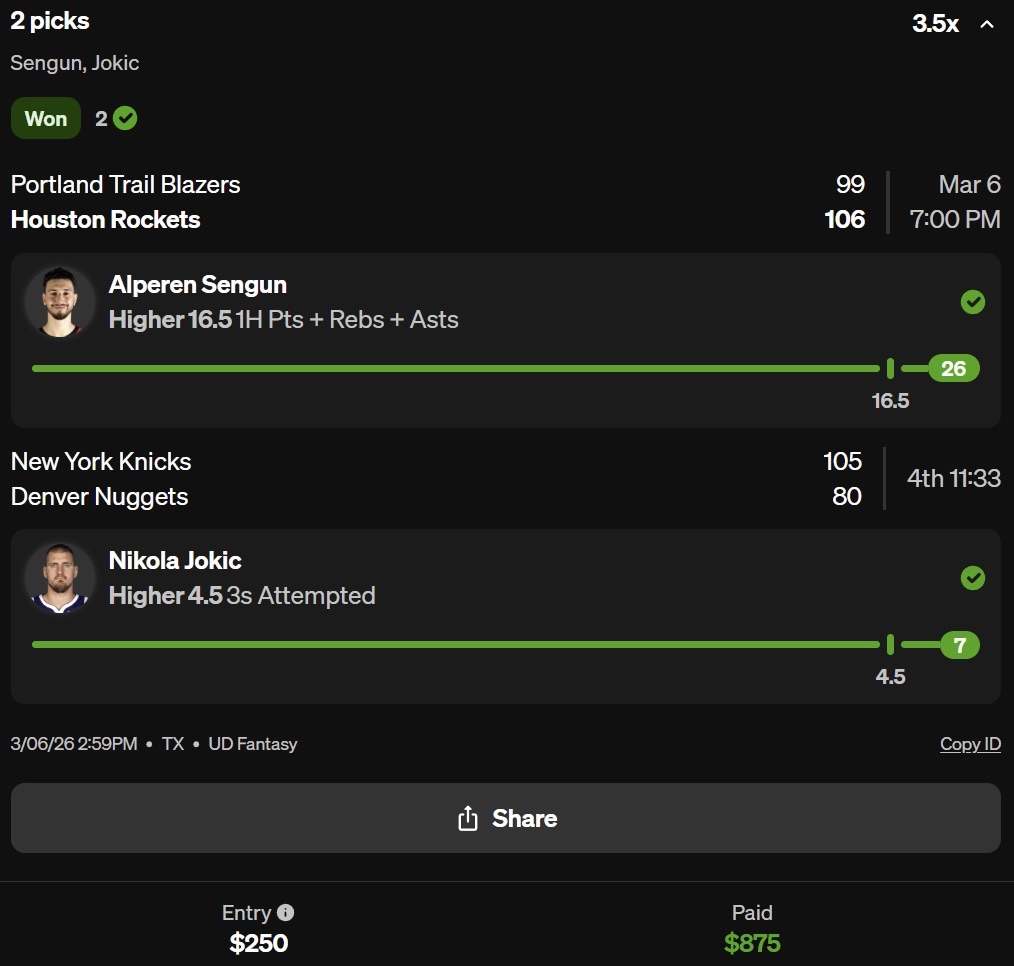The width and height of the screenshot is (1014, 966).
Task: Click the green checkmark on Jokic's pick
Action: [x=972, y=578]
